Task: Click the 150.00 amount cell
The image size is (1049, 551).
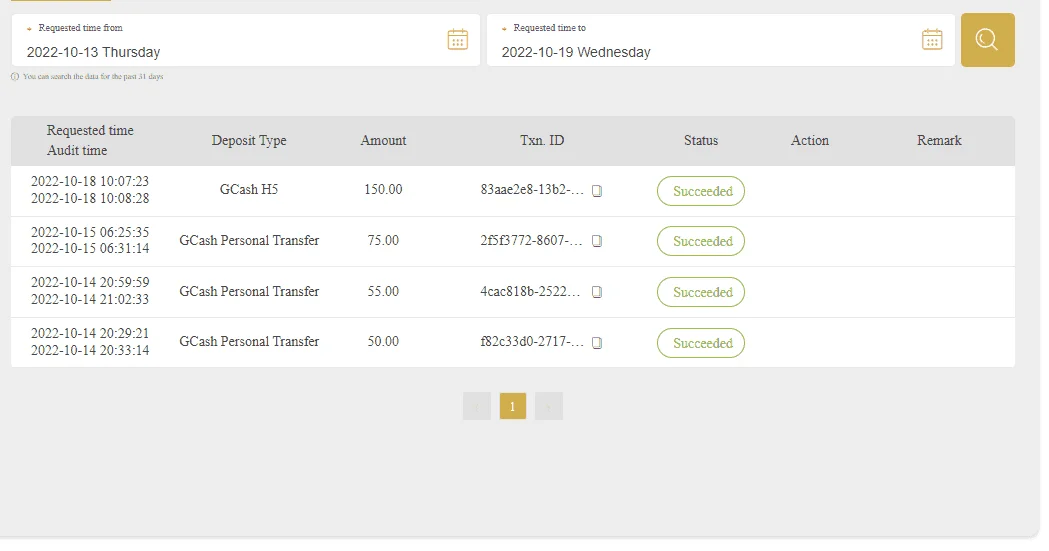Action: click(383, 189)
